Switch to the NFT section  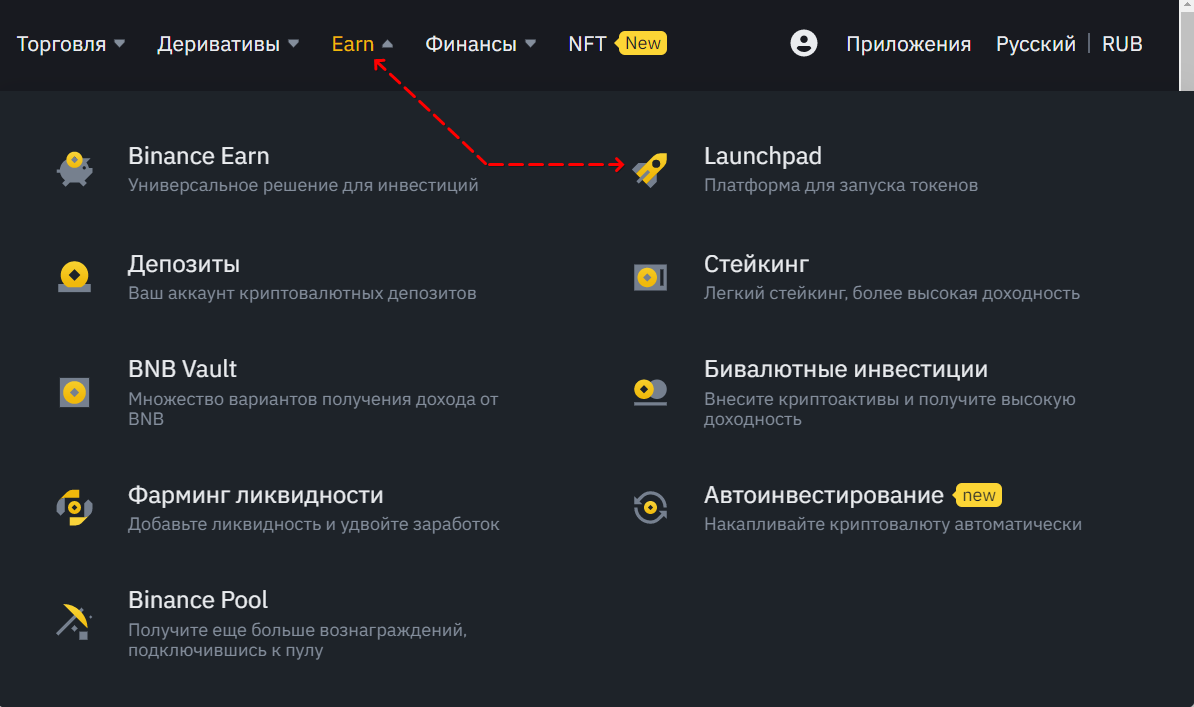[x=588, y=43]
